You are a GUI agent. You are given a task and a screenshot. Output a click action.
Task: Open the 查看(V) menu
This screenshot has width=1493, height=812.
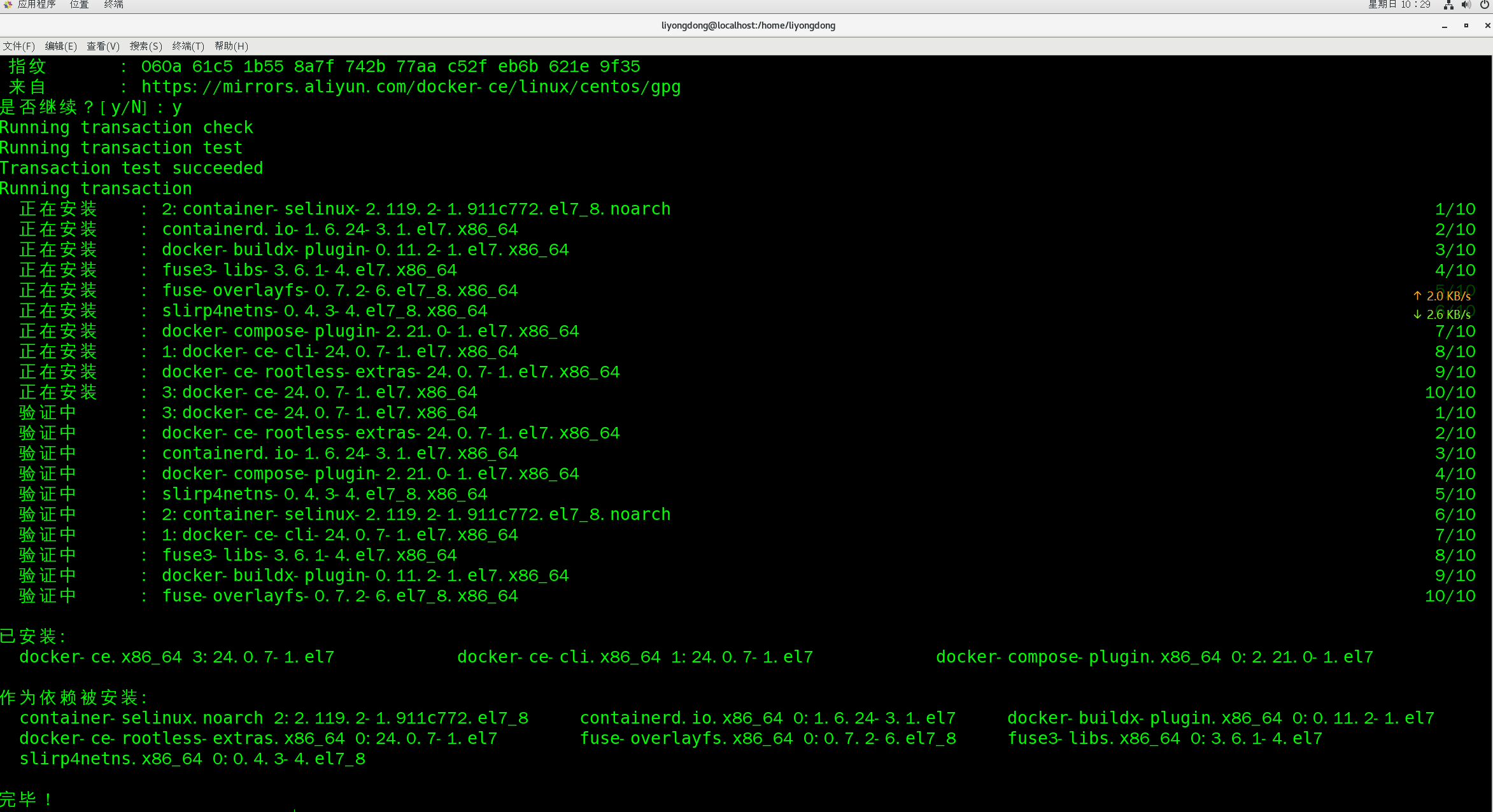pos(103,46)
